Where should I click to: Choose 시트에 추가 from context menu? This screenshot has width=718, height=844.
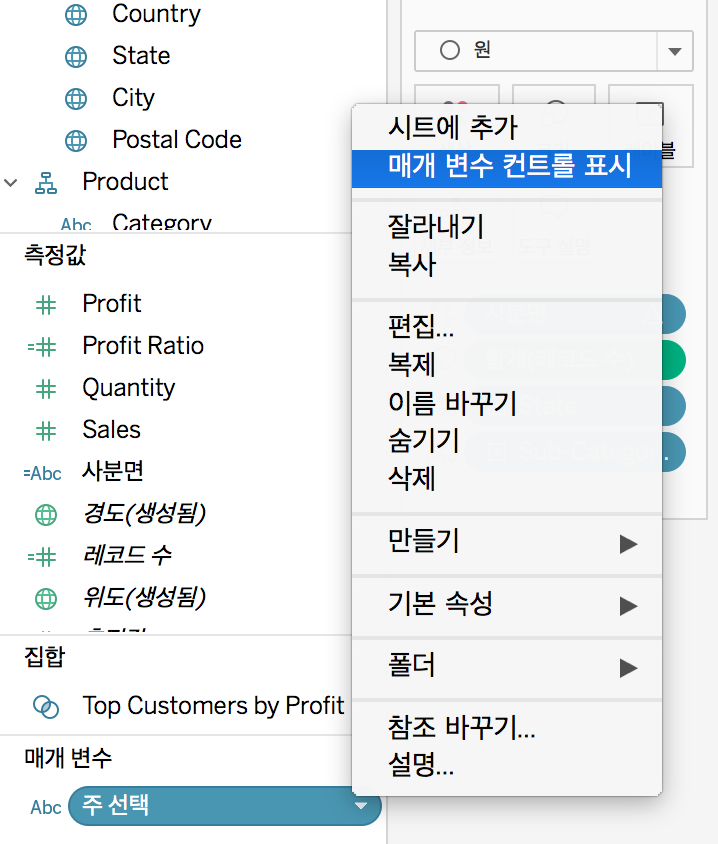(506, 128)
